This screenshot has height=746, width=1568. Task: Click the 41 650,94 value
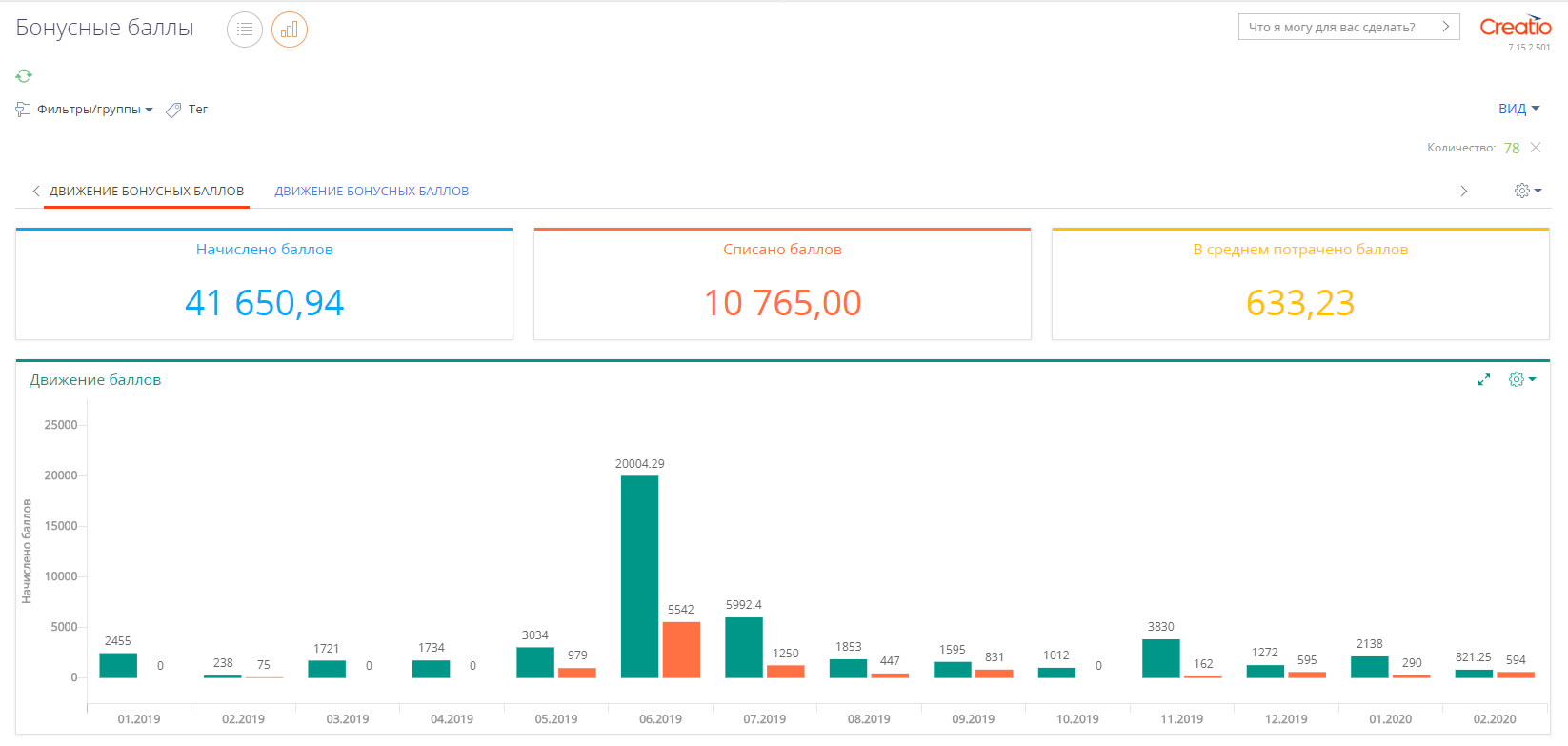point(265,303)
